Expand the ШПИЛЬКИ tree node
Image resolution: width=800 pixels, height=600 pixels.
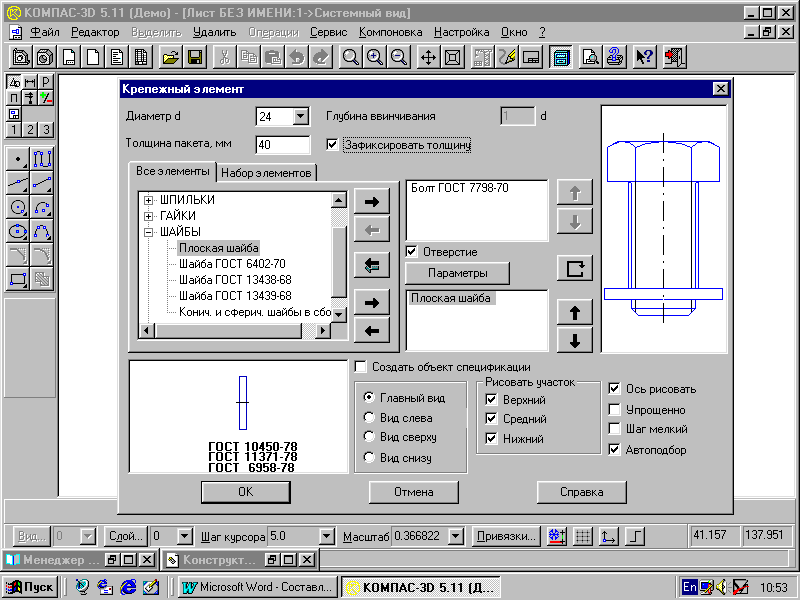point(148,200)
